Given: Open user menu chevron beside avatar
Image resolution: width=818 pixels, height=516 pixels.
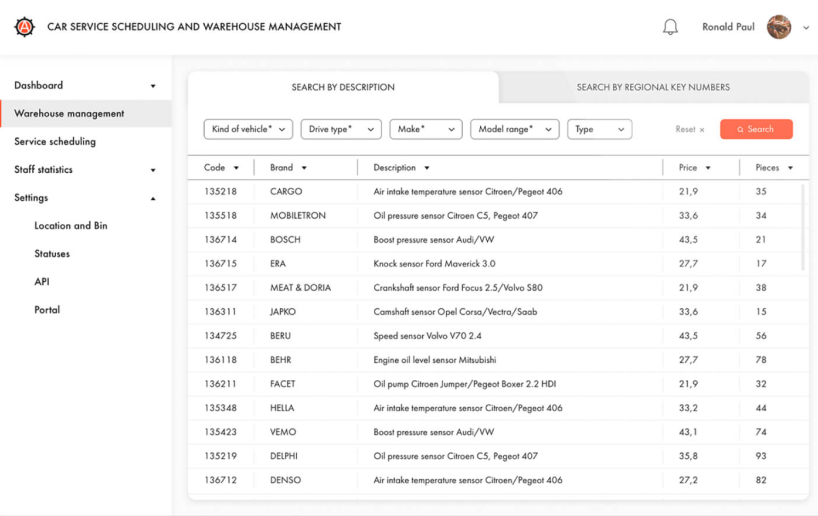Looking at the screenshot, I should point(806,28).
